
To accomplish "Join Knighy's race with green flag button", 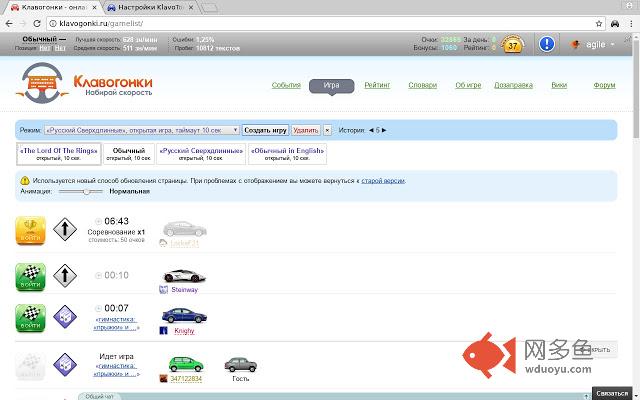I will [x=31, y=318].
